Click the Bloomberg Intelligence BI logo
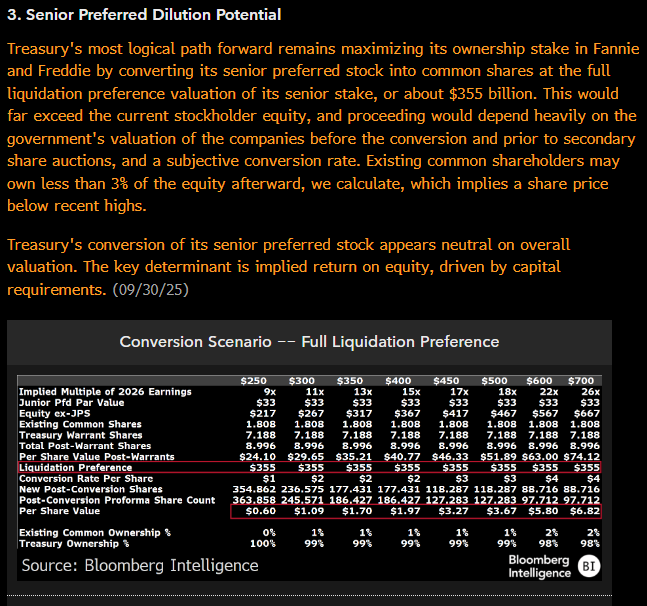The height and width of the screenshot is (606, 647). pos(589,566)
